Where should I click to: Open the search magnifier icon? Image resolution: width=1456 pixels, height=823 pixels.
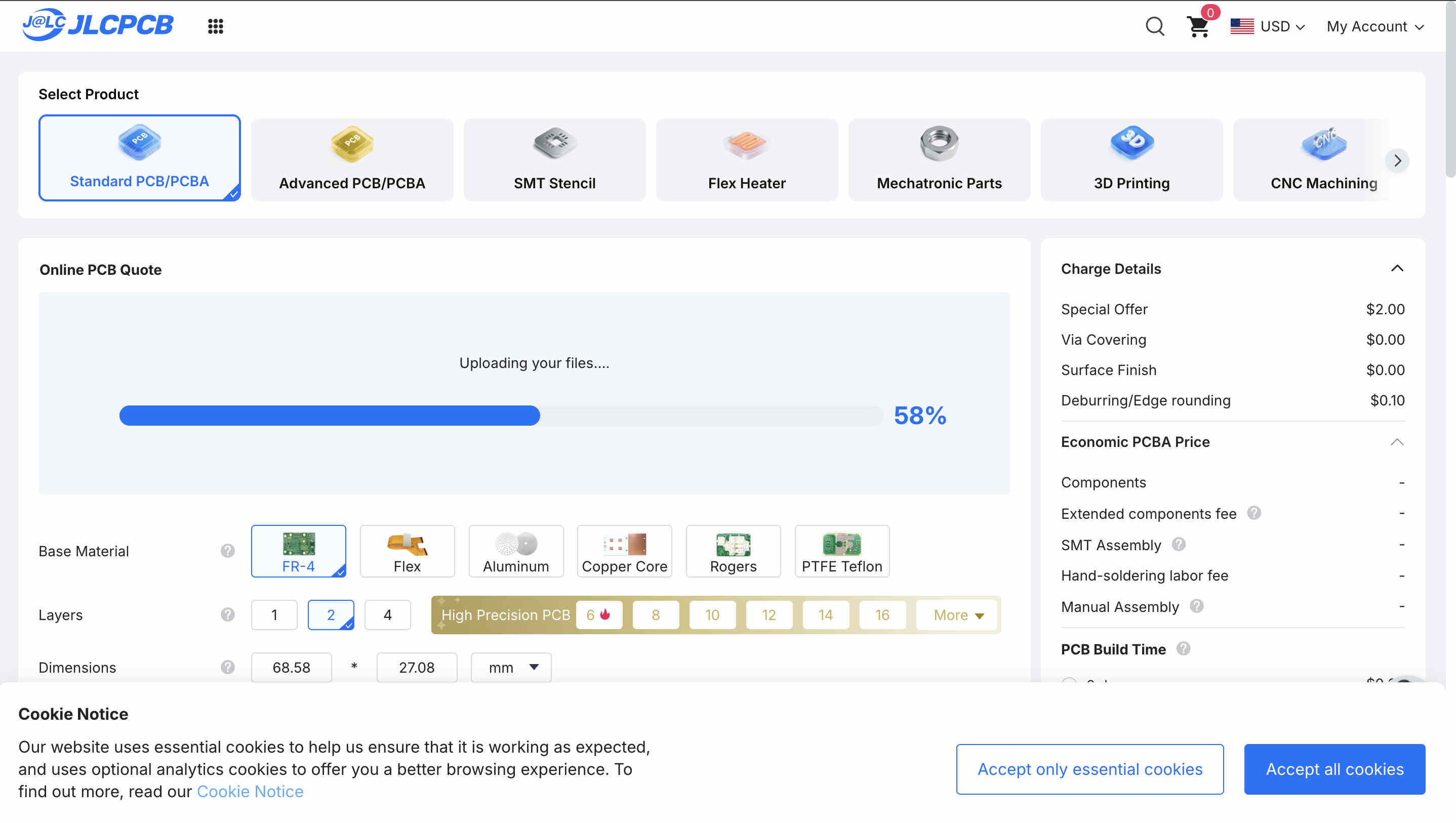[1154, 26]
